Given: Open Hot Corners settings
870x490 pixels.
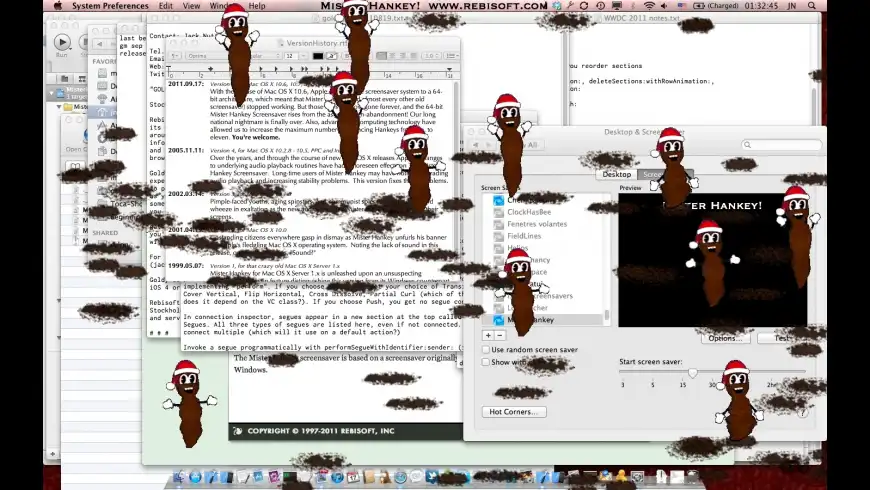Looking at the screenshot, I should (x=514, y=412).
